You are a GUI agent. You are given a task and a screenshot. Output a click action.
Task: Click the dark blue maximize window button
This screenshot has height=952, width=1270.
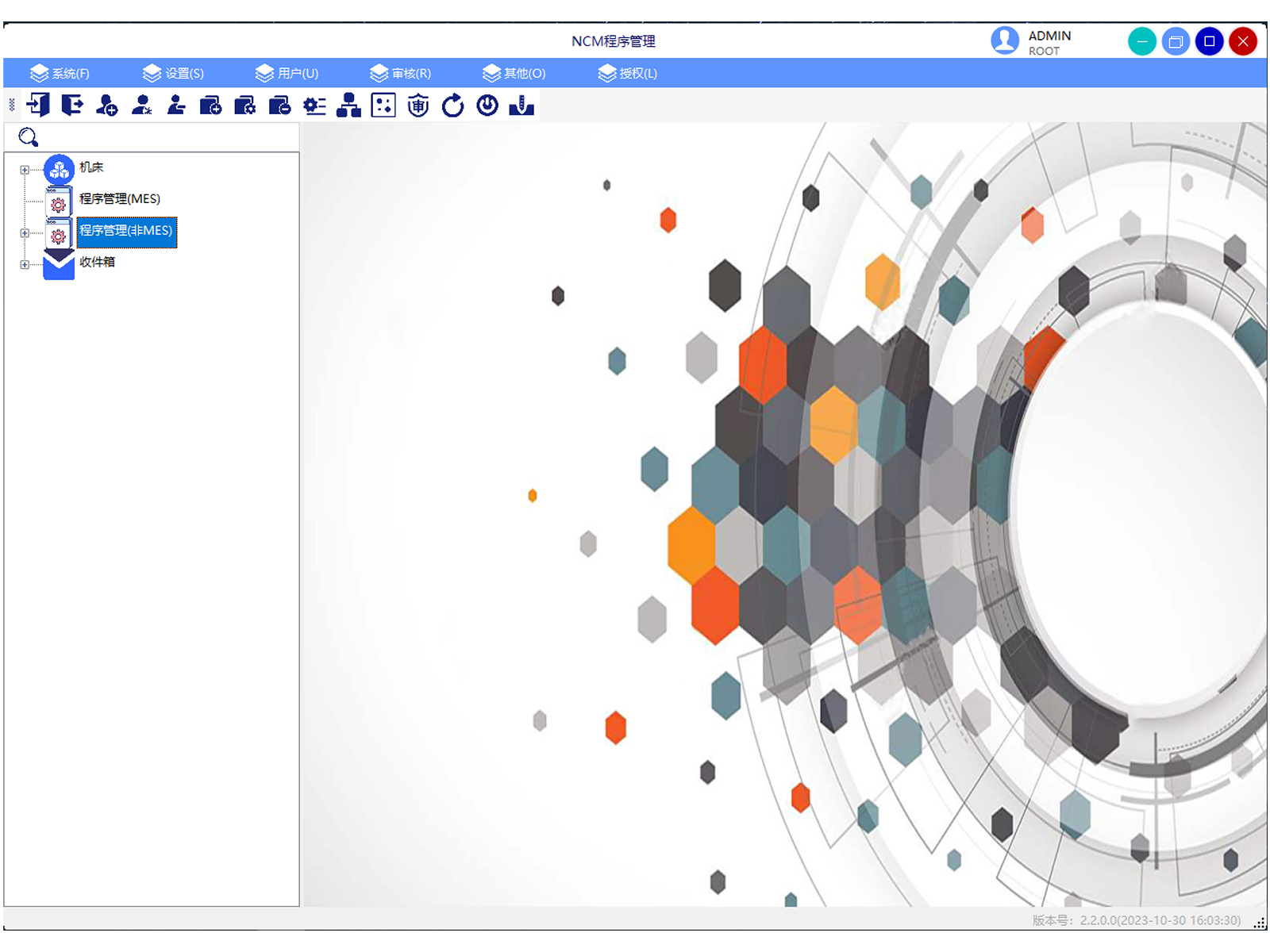click(x=1210, y=41)
